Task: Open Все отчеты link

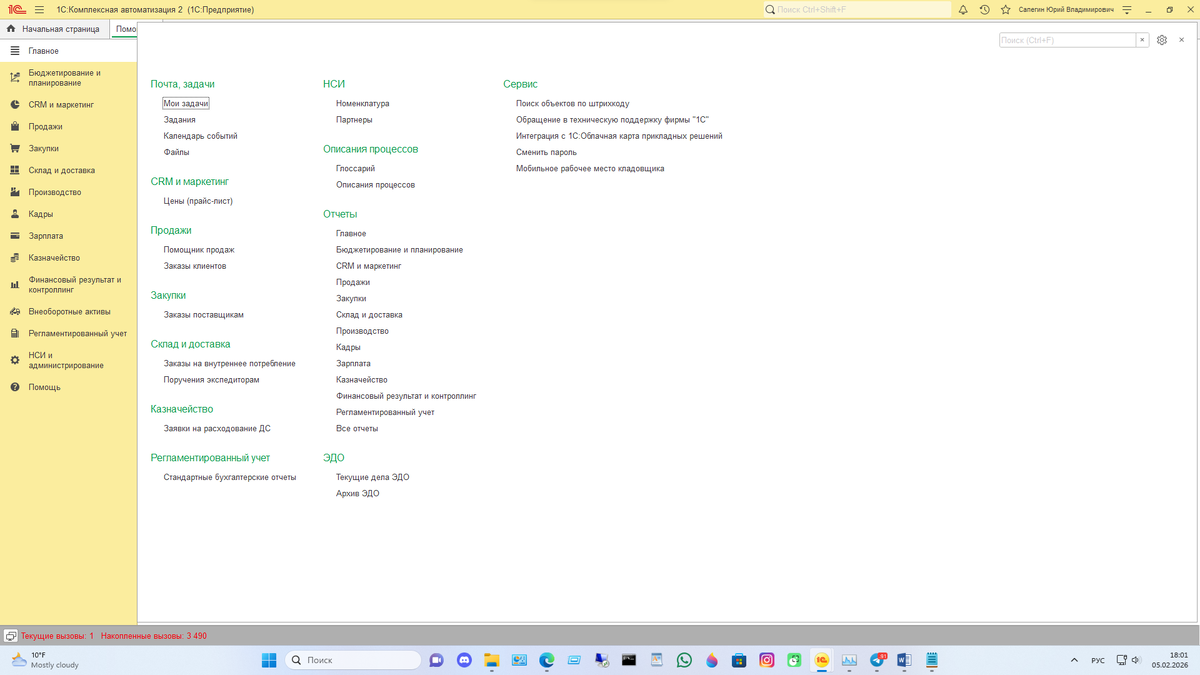Action: pos(357,429)
